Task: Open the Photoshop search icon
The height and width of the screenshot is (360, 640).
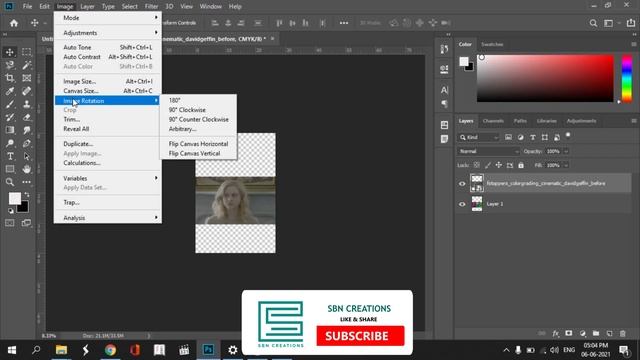Action: click(x=593, y=23)
